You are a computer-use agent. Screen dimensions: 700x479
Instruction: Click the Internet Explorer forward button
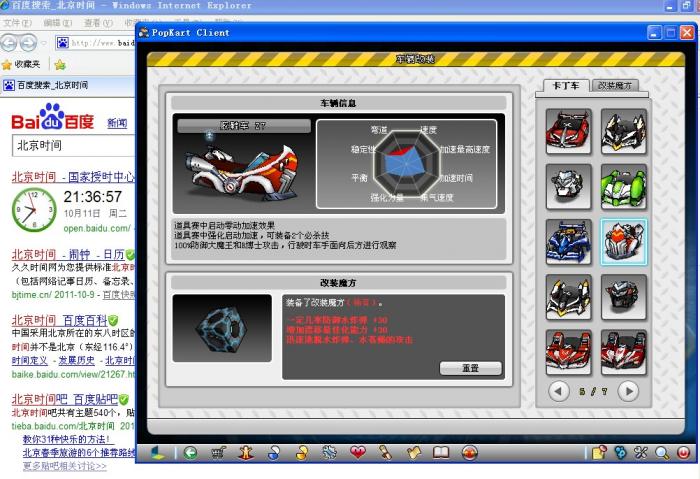pos(29,43)
